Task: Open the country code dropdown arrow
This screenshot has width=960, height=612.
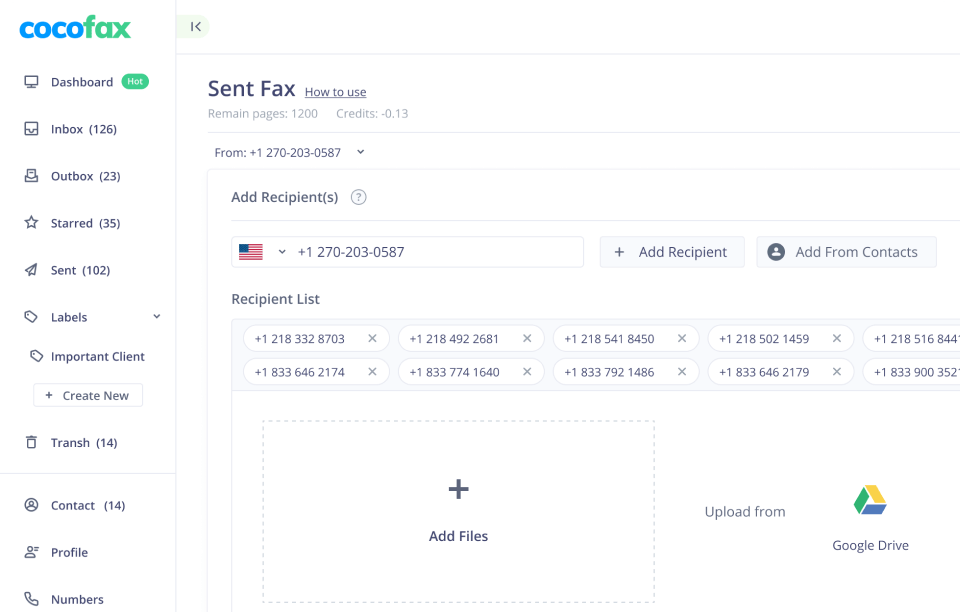Action: click(x=282, y=252)
